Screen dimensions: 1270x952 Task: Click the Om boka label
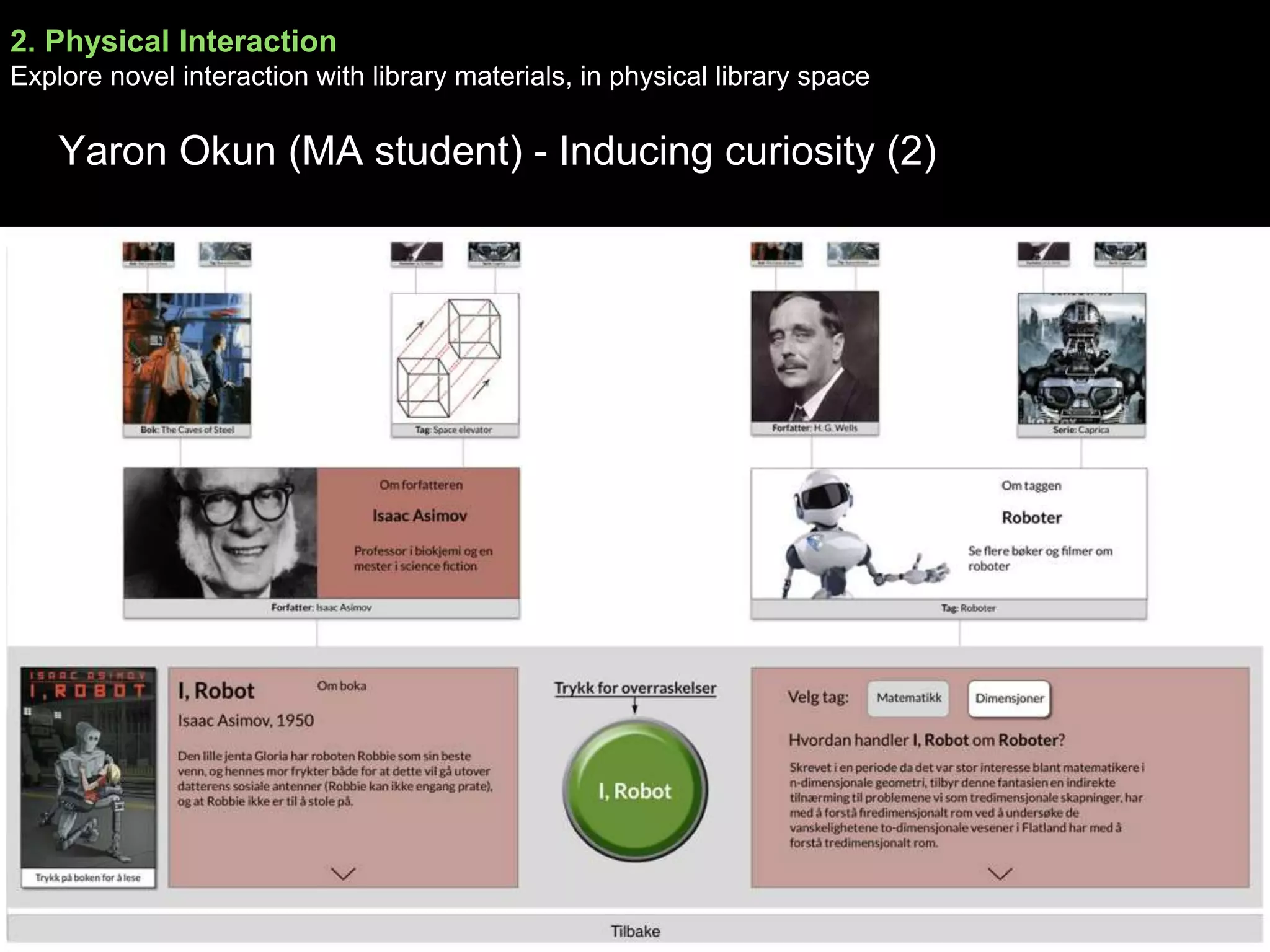(342, 686)
